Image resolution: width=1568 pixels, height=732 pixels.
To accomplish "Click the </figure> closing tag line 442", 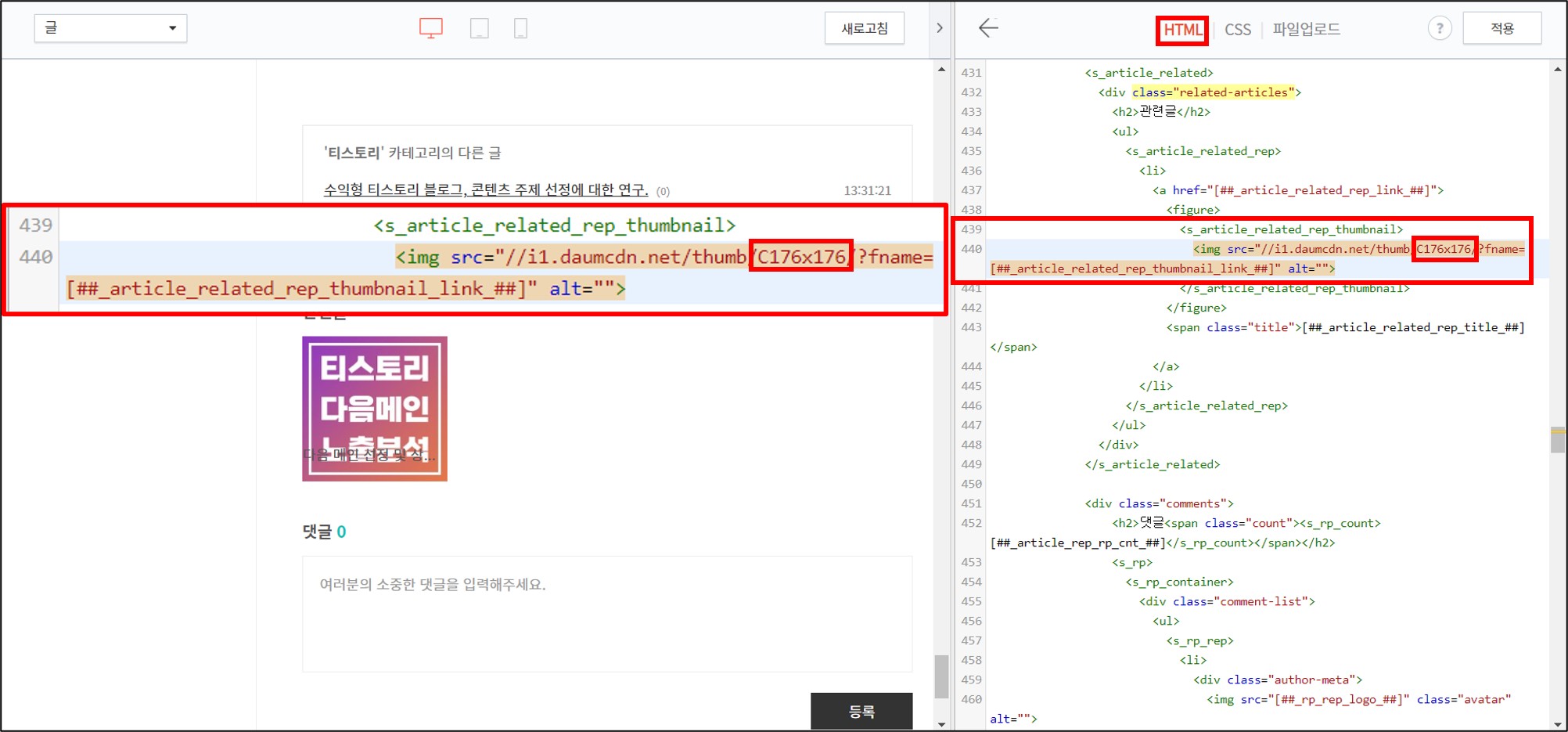I will [1196, 308].
